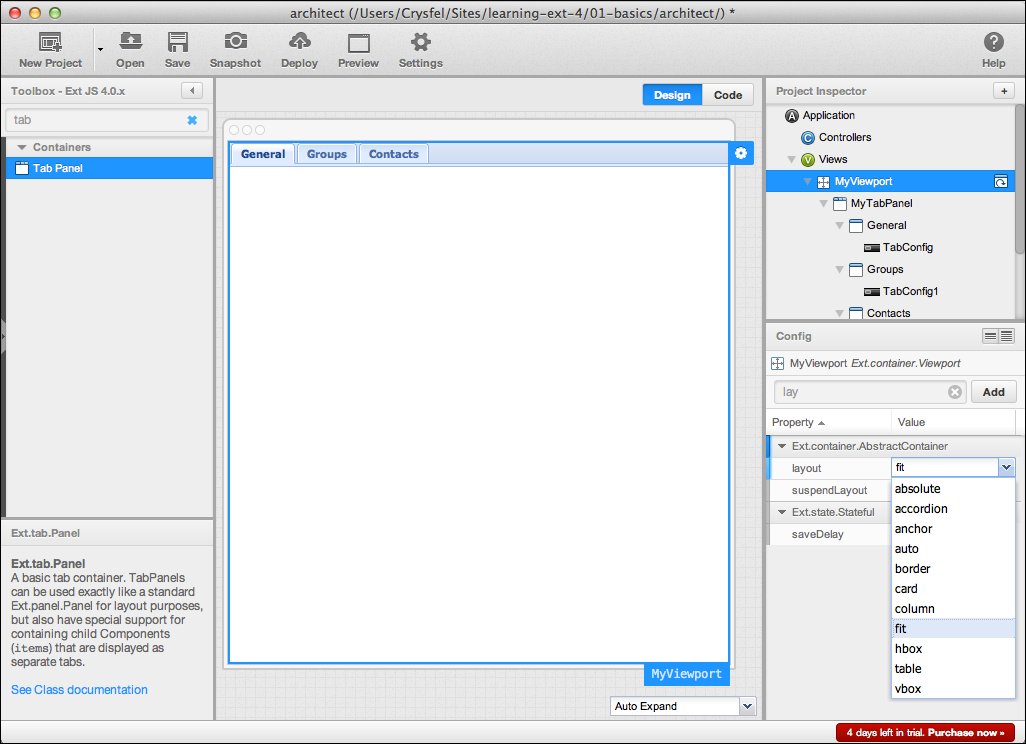Clear the toolbox filter with the blue X
The height and width of the screenshot is (744, 1026).
point(192,120)
